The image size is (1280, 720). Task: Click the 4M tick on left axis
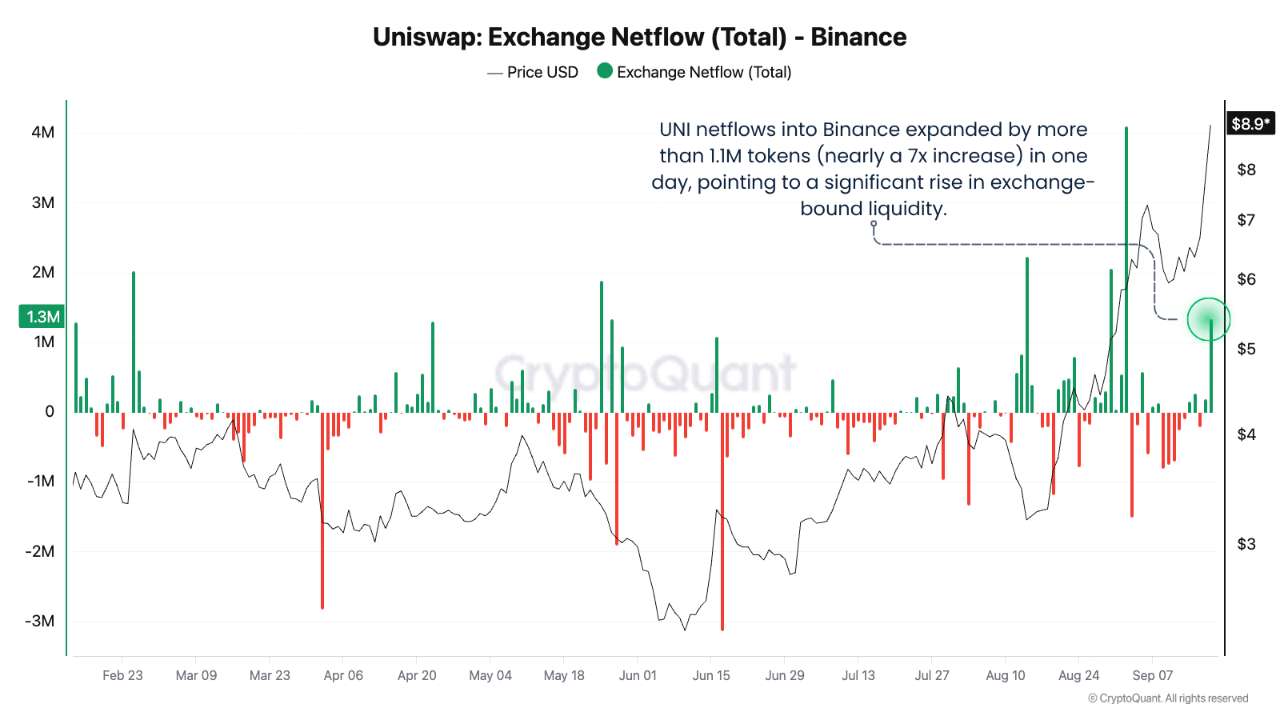click(42, 133)
